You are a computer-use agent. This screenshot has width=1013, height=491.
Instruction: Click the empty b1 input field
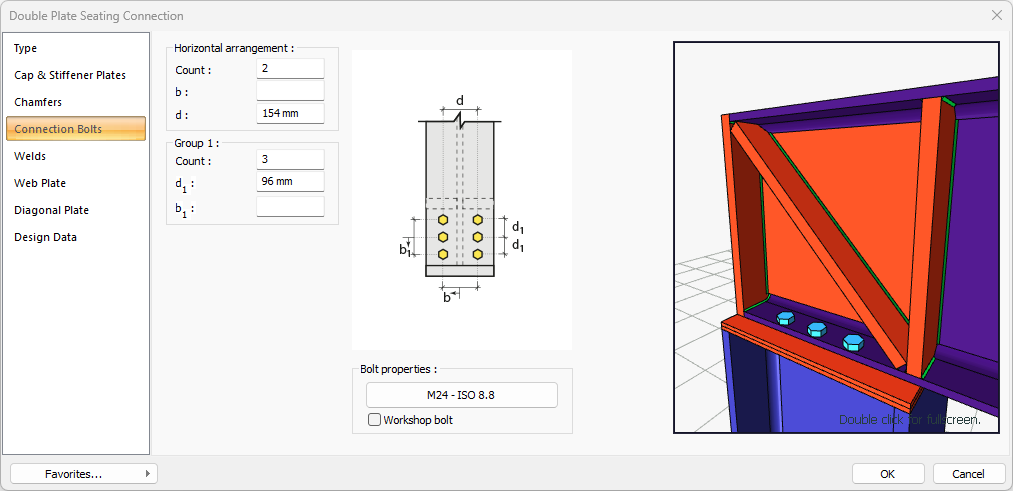[x=290, y=207]
